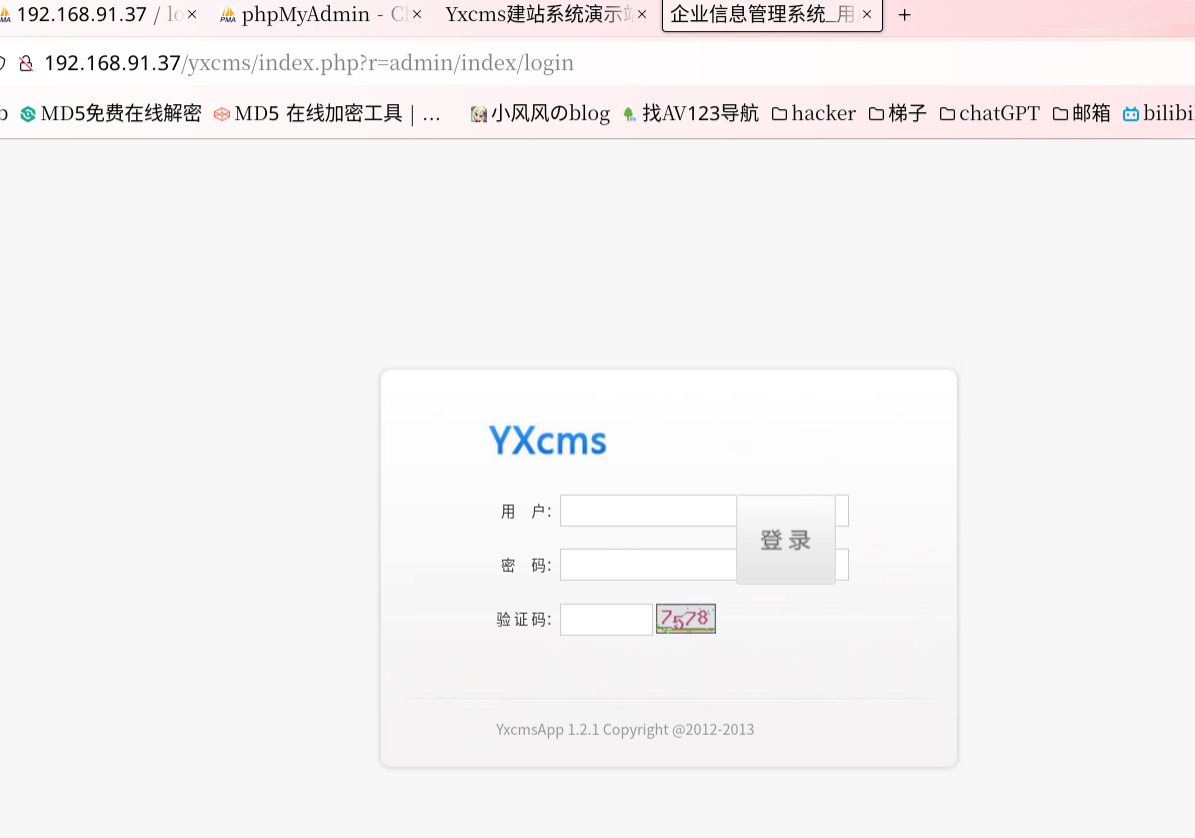Select the 企业信息管理系统 tab

771,14
